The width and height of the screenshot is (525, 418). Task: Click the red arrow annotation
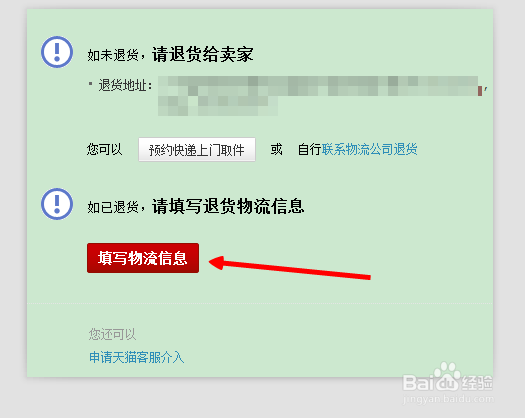coord(289,267)
